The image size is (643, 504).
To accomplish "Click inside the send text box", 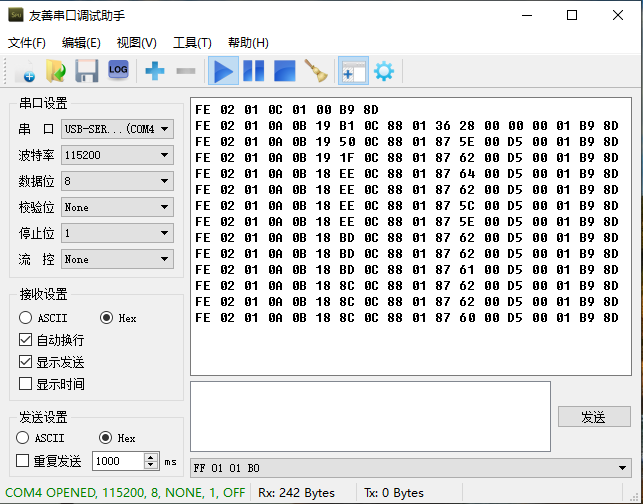I will click(370, 416).
